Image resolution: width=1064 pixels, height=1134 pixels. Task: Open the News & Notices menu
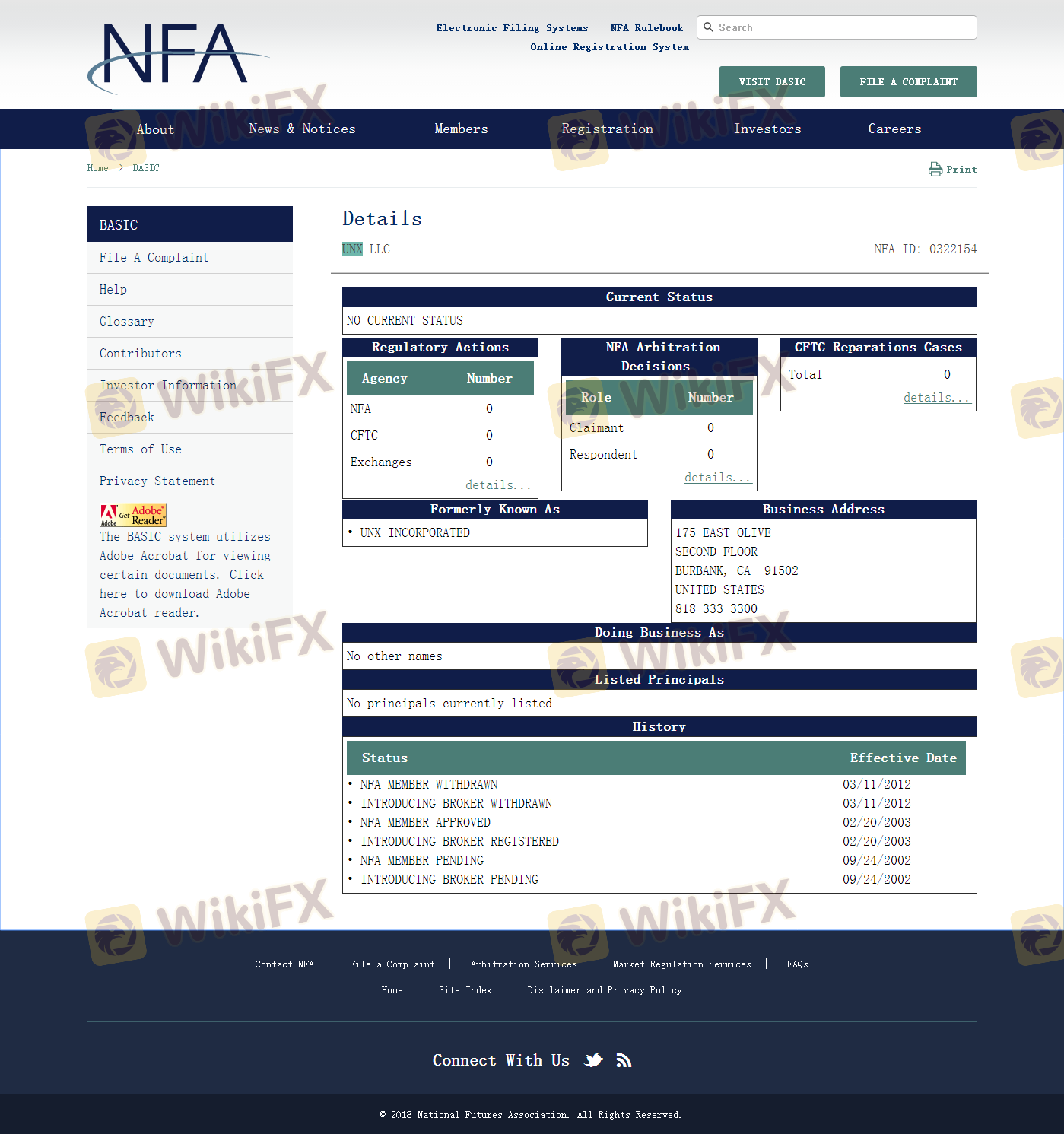point(302,129)
